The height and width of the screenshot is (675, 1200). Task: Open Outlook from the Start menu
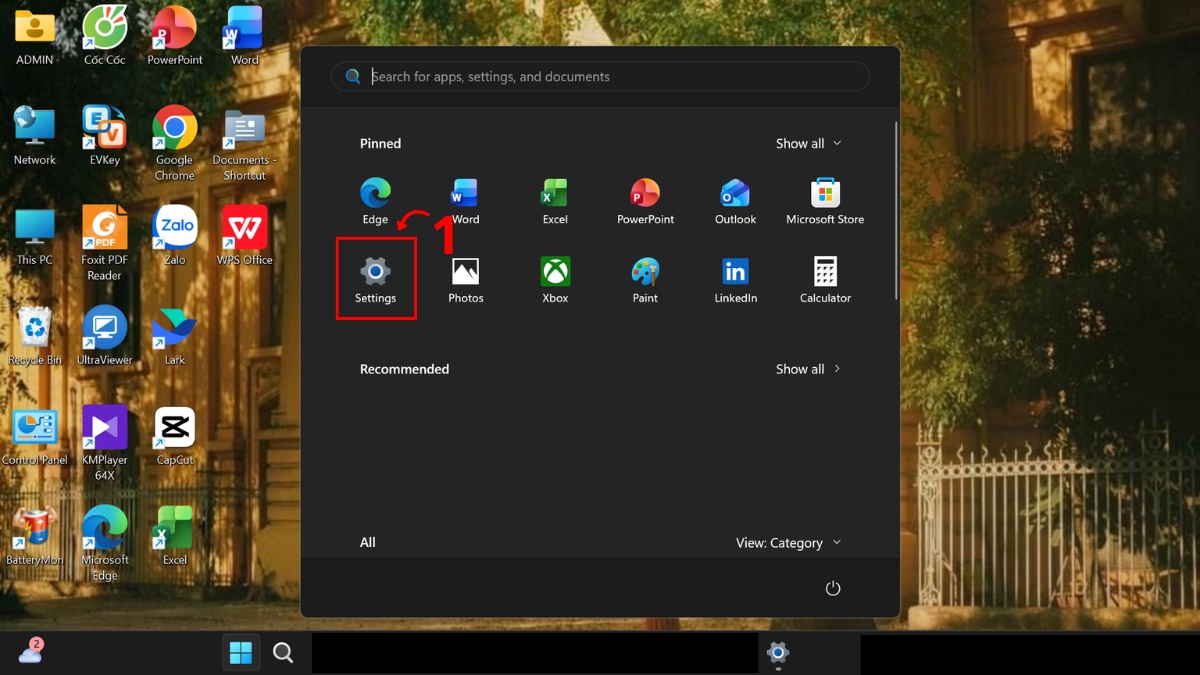(735, 200)
